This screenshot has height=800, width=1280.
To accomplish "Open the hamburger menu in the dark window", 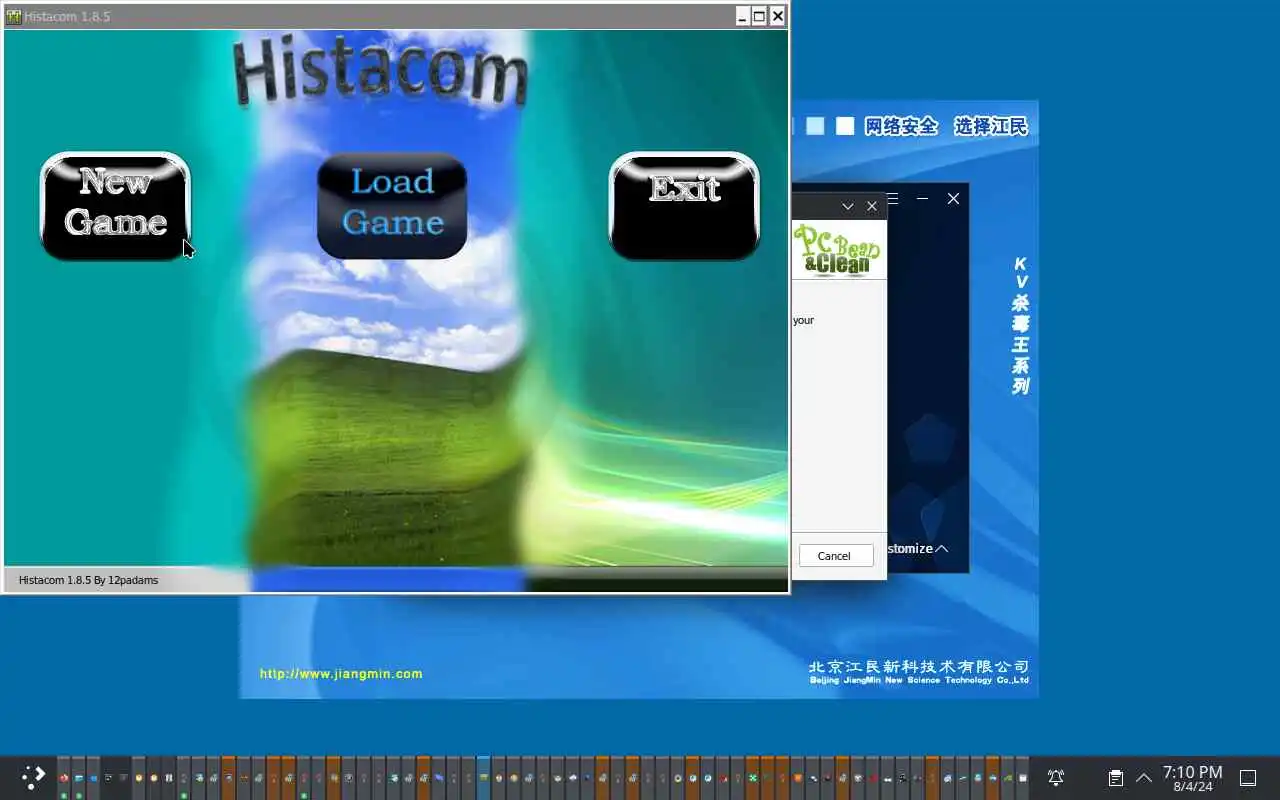I will (892, 199).
